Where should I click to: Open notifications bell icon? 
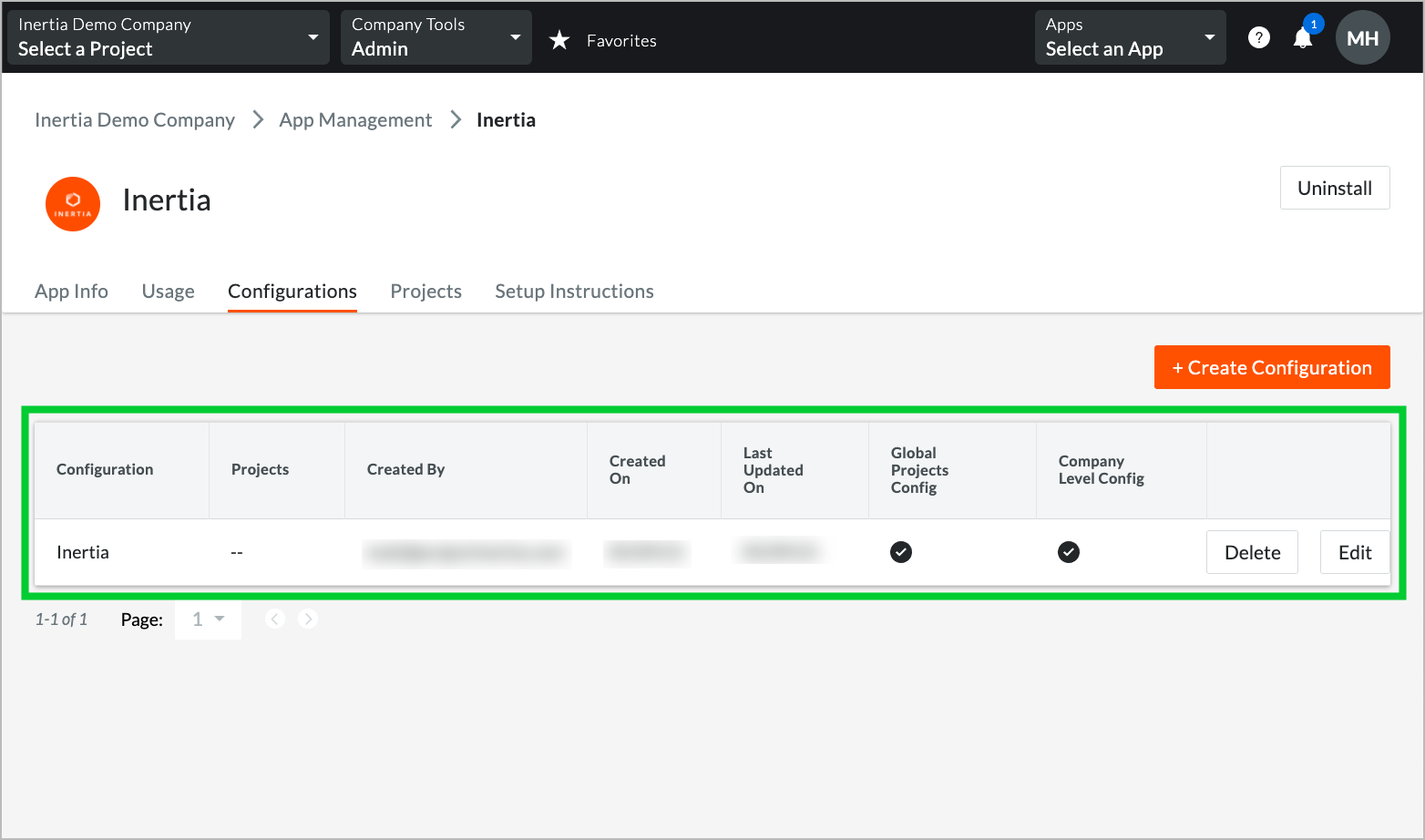click(1303, 38)
